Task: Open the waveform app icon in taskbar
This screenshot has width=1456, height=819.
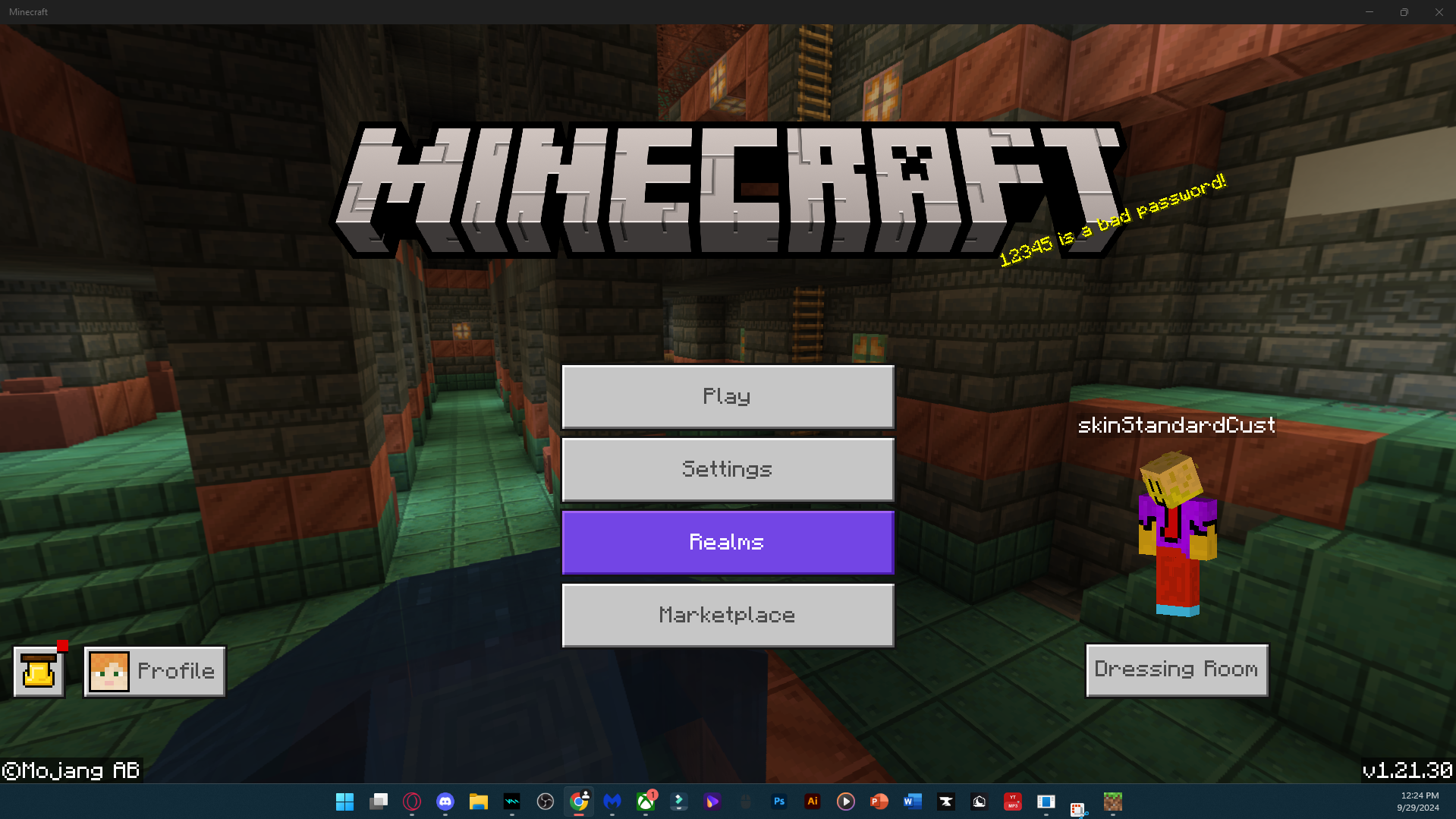Action: tap(512, 802)
